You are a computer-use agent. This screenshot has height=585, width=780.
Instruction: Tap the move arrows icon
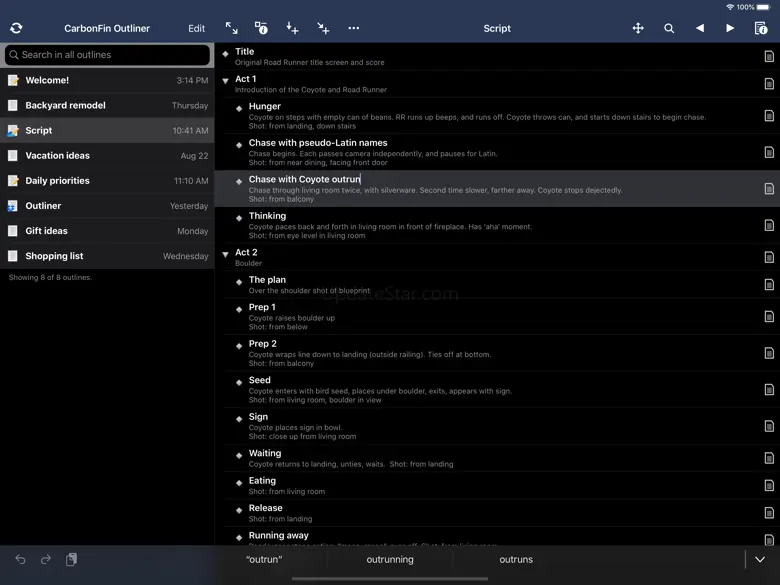coord(638,28)
